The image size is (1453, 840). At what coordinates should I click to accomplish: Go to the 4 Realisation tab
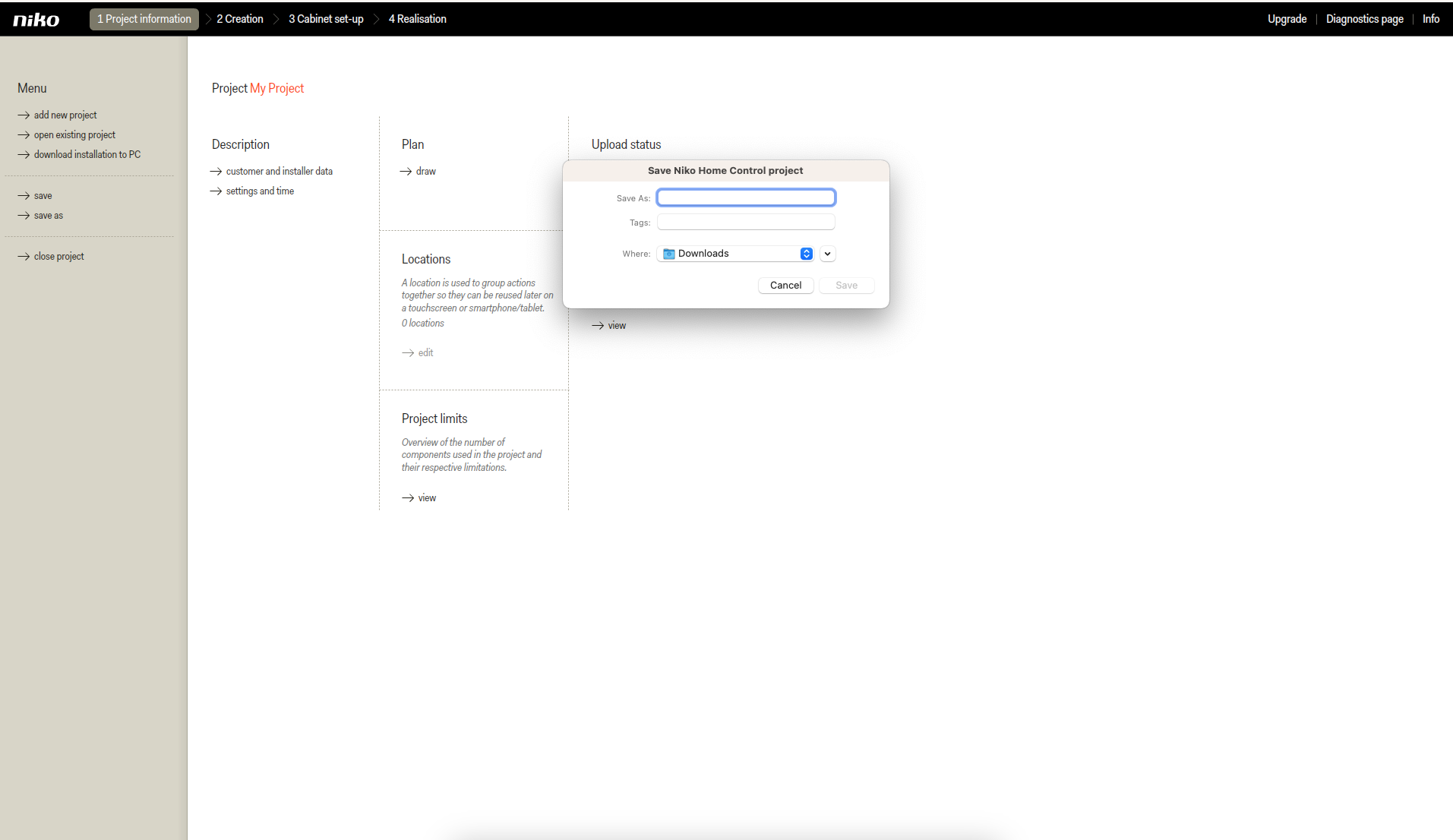point(417,19)
